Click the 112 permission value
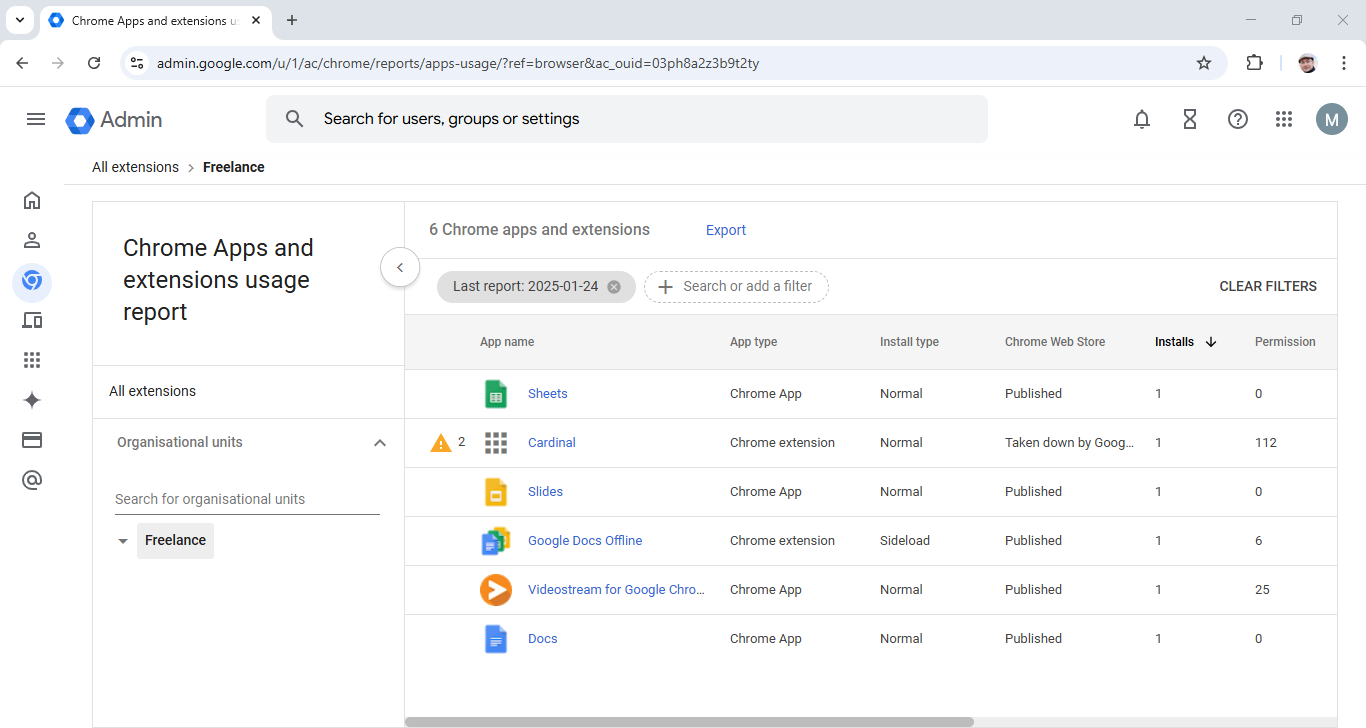The height and width of the screenshot is (728, 1366). click(1266, 443)
